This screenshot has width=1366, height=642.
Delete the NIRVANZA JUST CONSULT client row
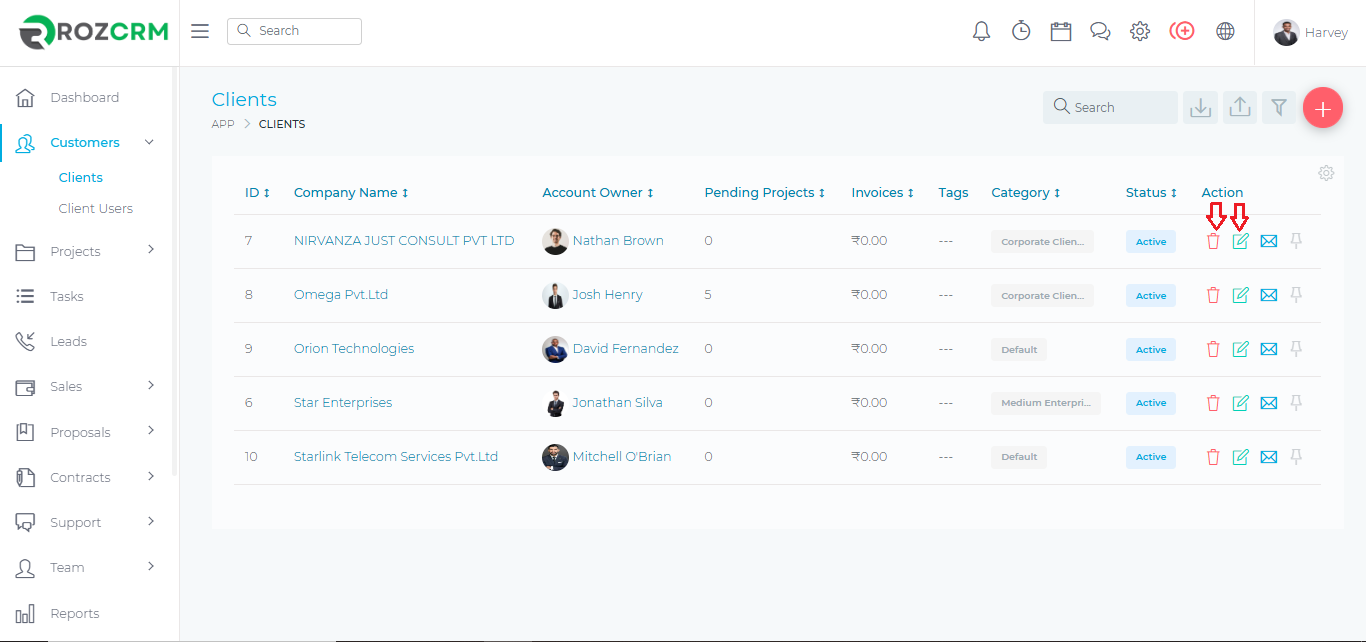click(1213, 241)
